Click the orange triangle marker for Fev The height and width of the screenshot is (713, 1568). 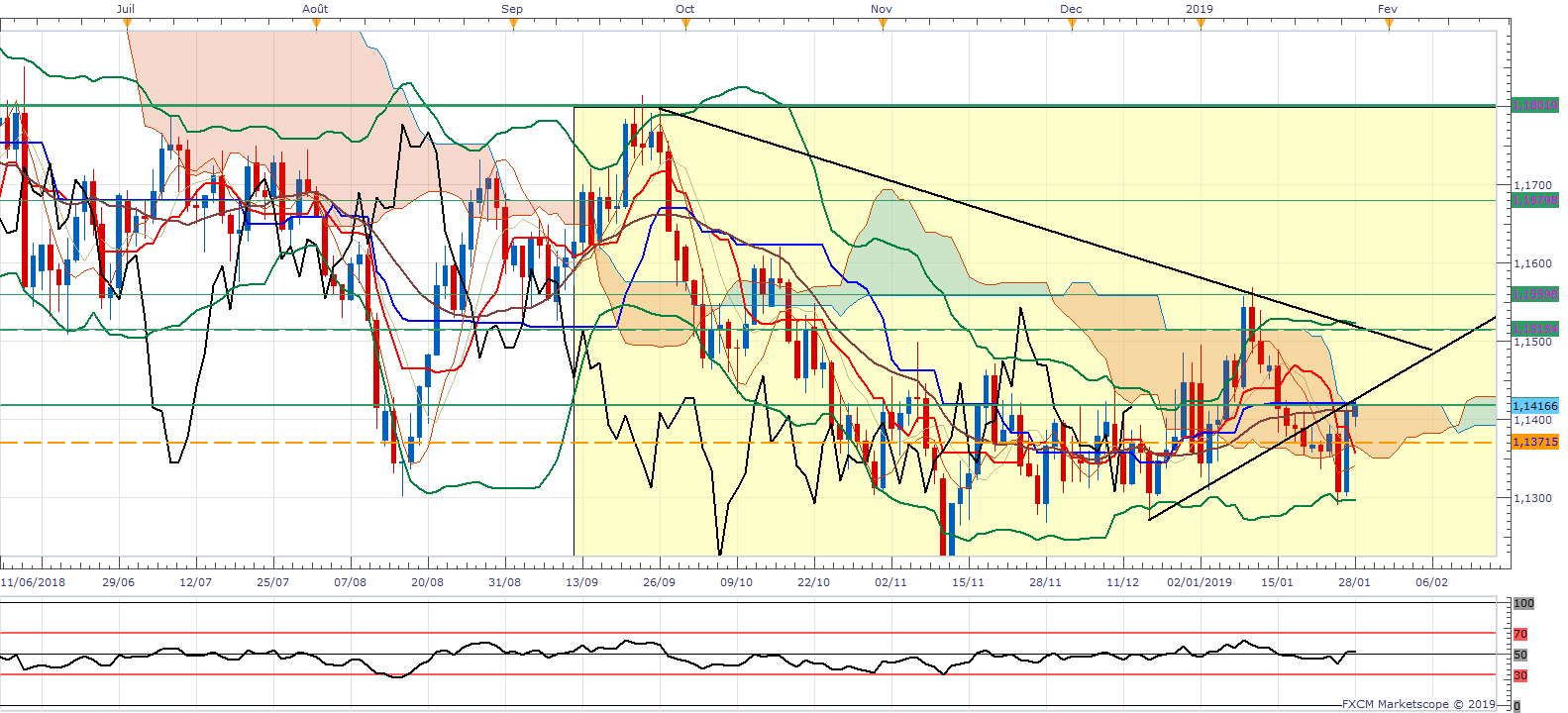tap(1389, 25)
